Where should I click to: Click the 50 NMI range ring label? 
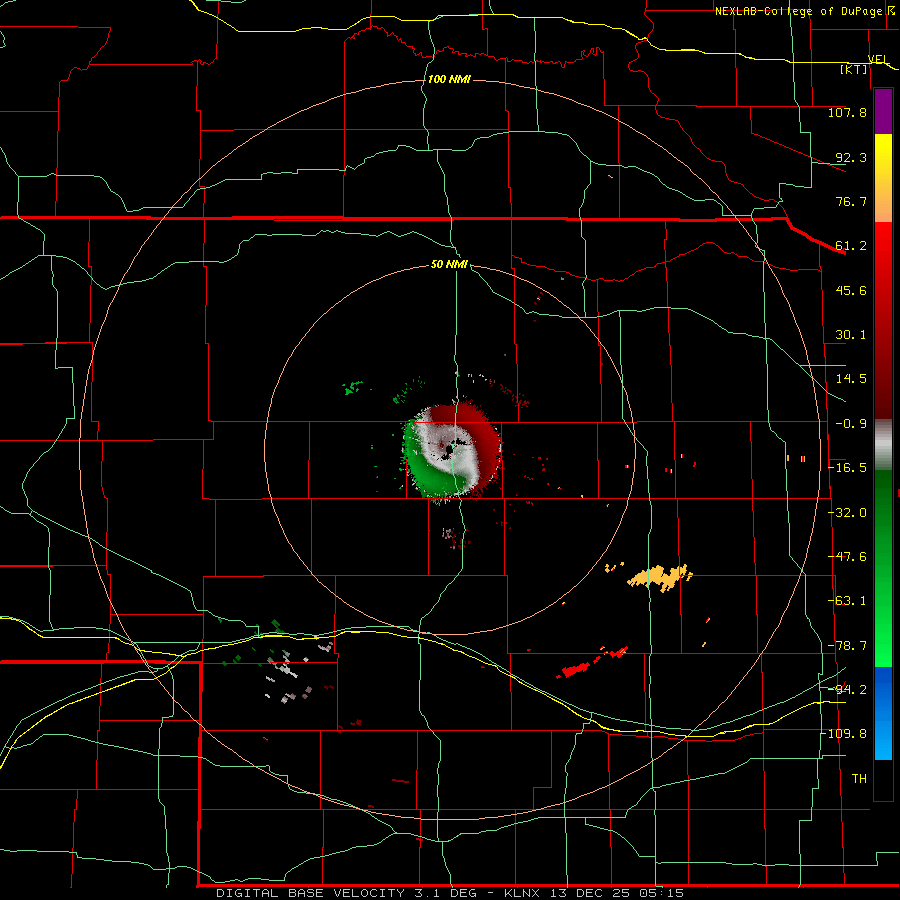point(449,264)
